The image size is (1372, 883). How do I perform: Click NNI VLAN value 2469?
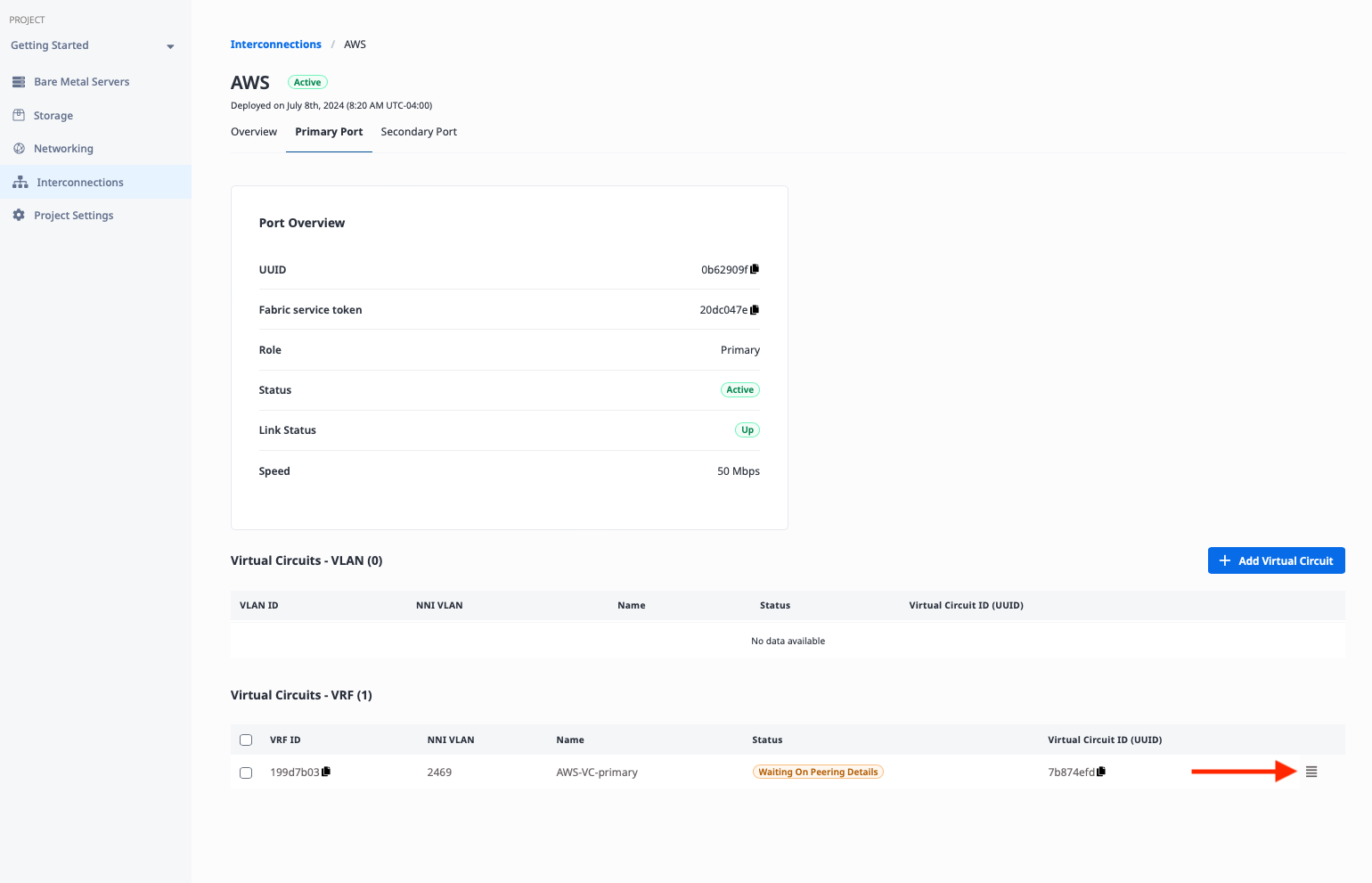click(x=439, y=773)
